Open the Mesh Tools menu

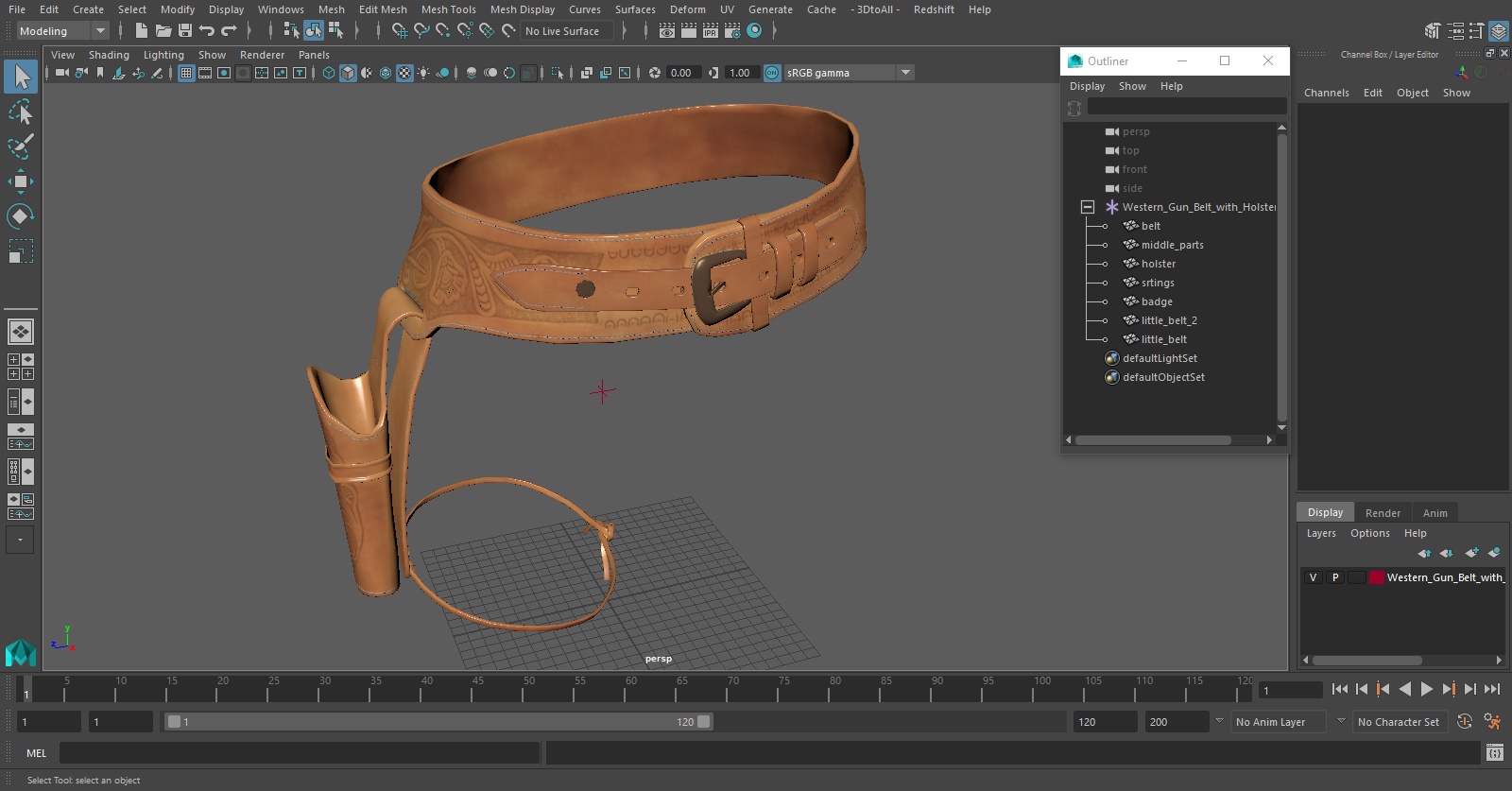click(x=448, y=9)
